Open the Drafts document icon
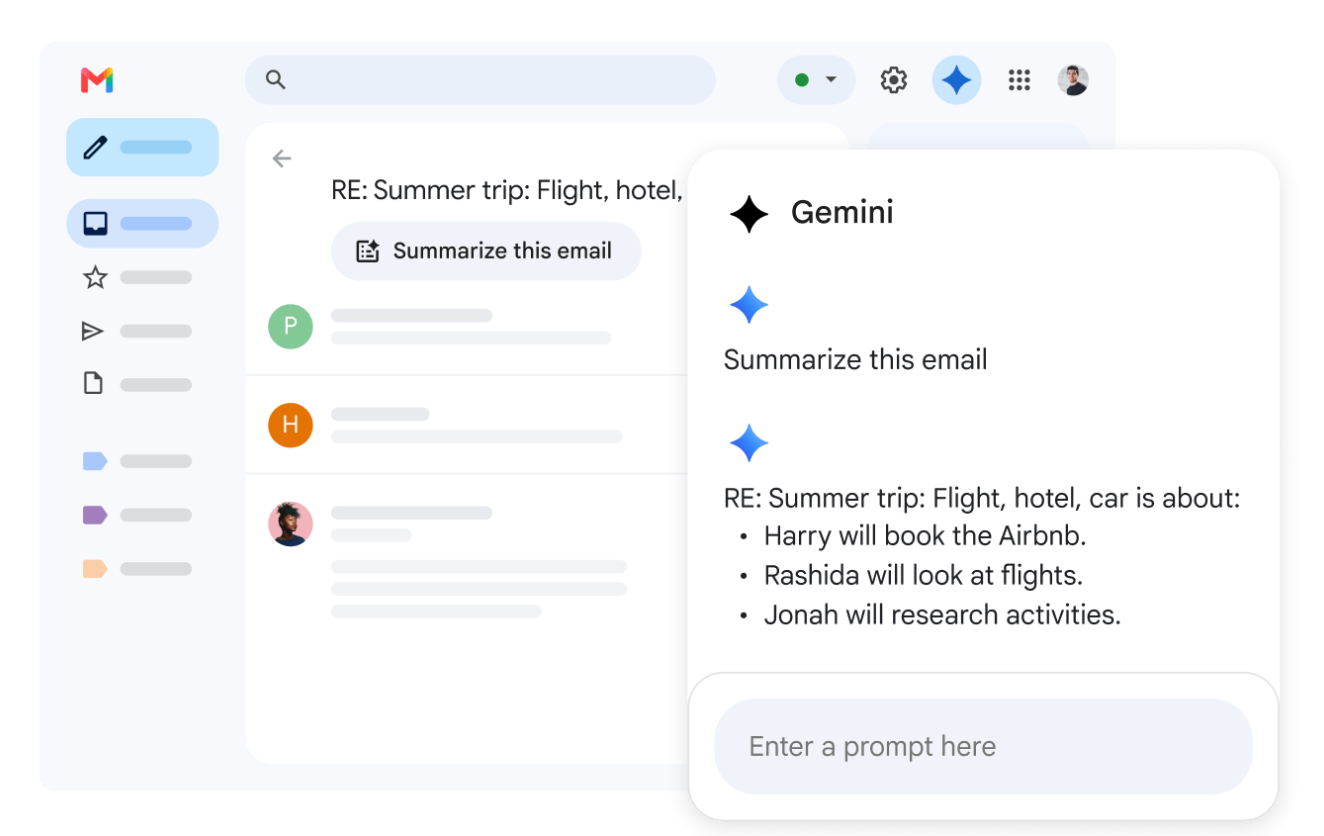Screen dimensions: 1324x836 click(93, 384)
